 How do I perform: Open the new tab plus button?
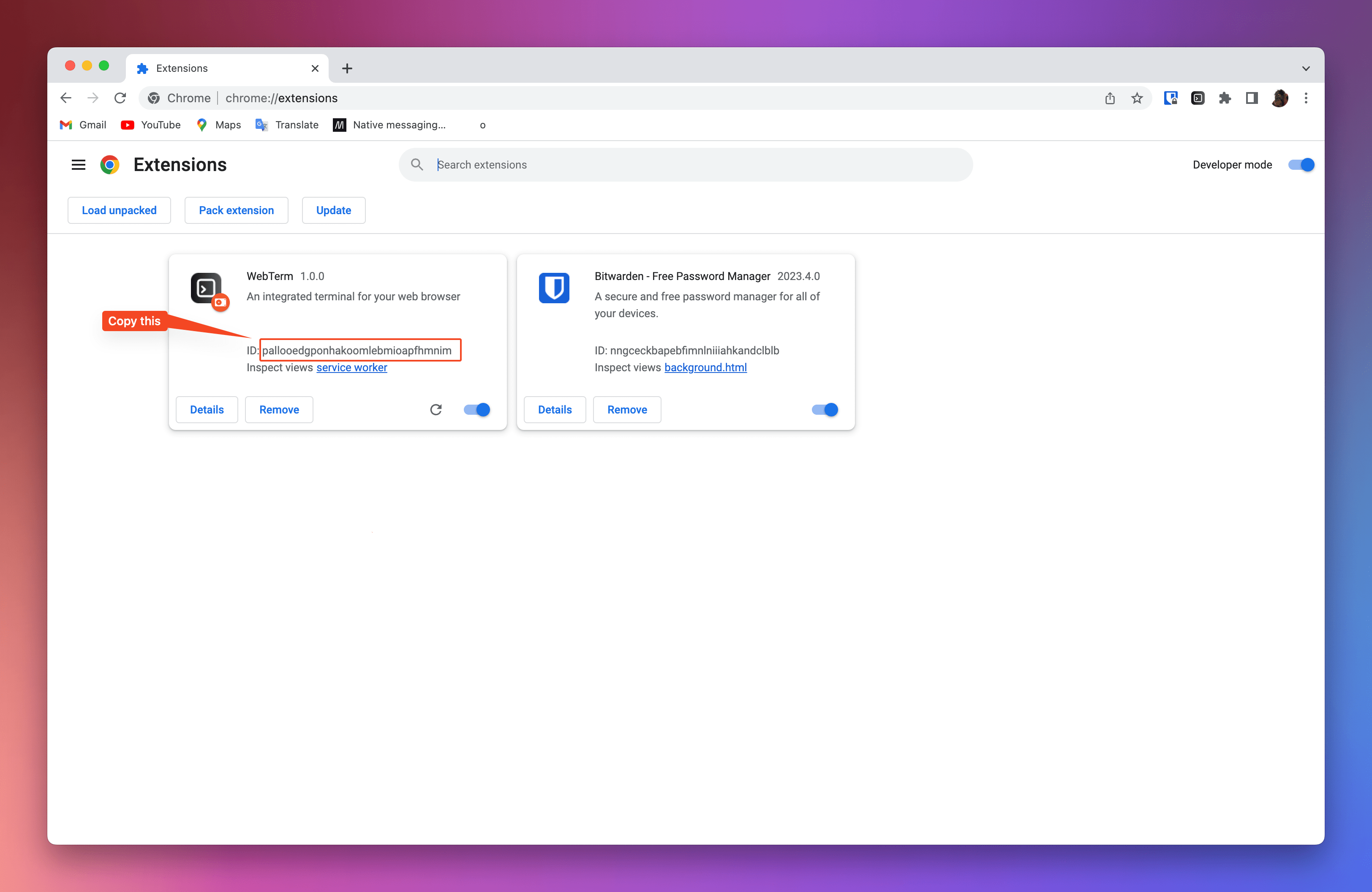[347, 68]
